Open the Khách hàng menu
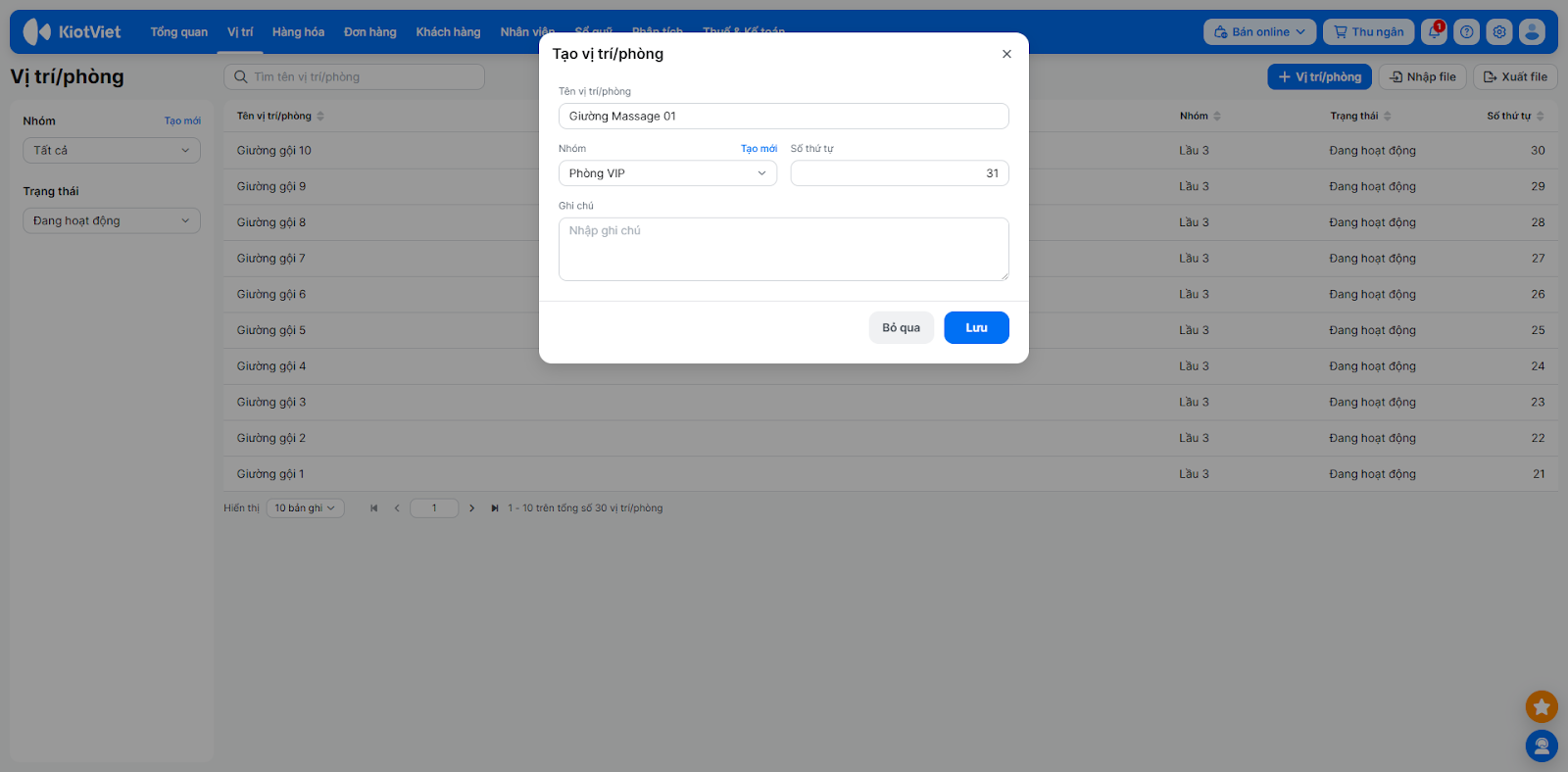This screenshot has width=1568, height=772. pos(448,31)
